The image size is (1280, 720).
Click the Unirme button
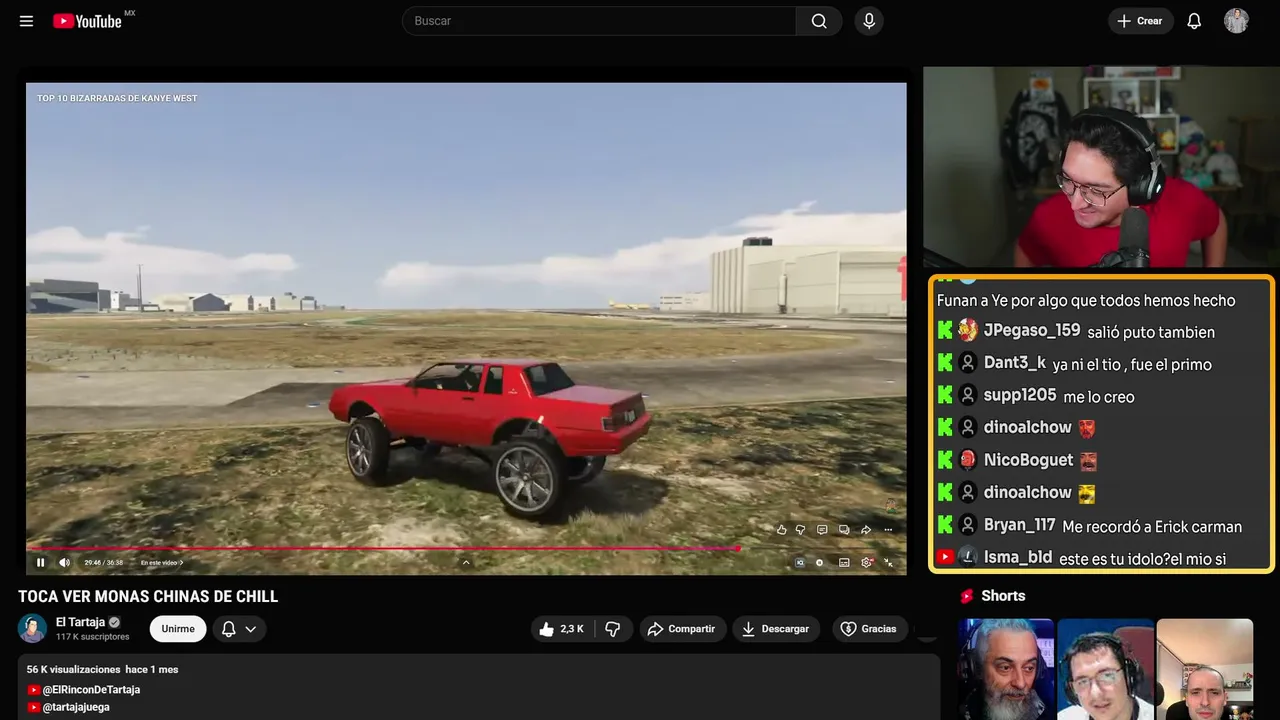(x=178, y=629)
